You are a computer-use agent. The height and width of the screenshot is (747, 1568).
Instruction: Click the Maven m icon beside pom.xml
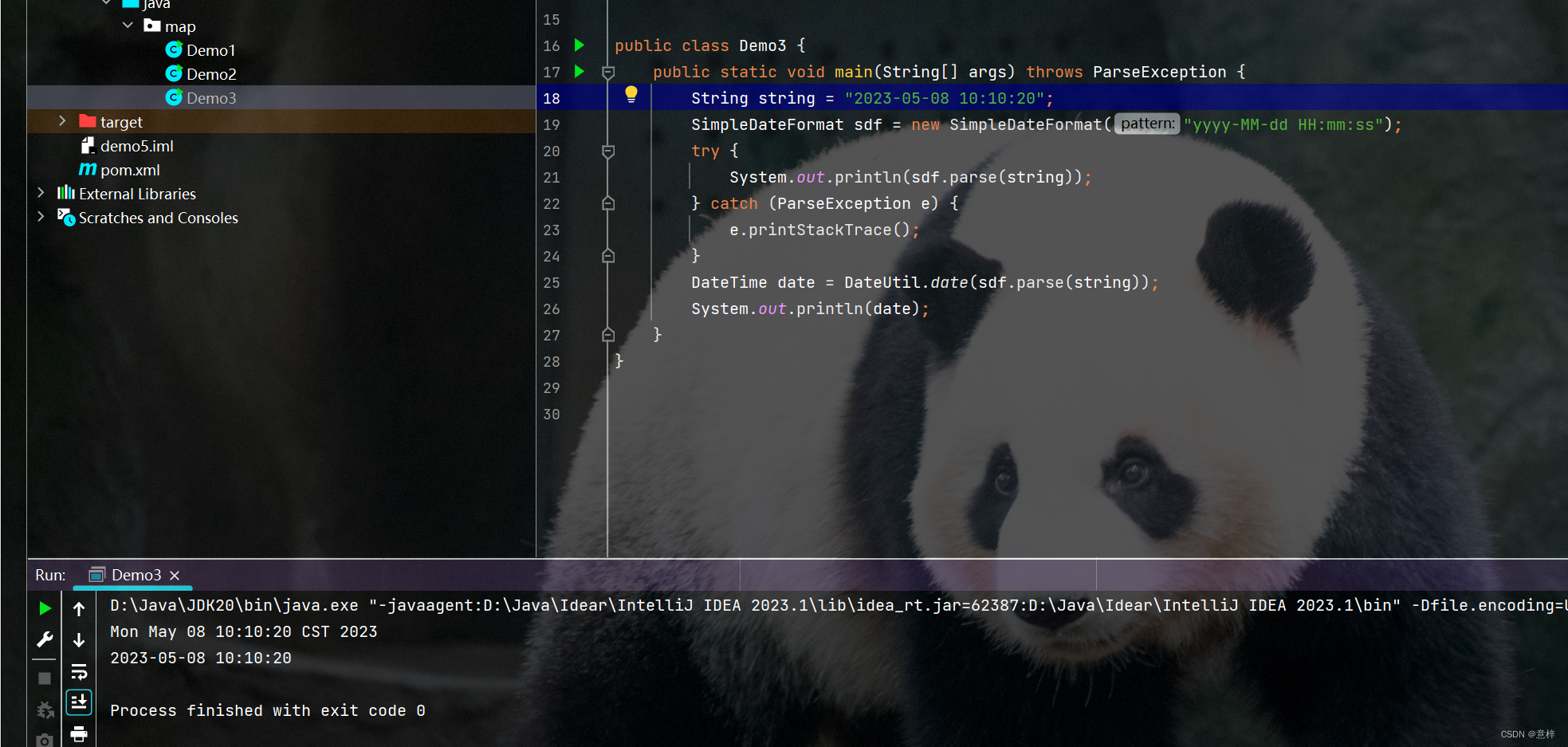pos(88,169)
